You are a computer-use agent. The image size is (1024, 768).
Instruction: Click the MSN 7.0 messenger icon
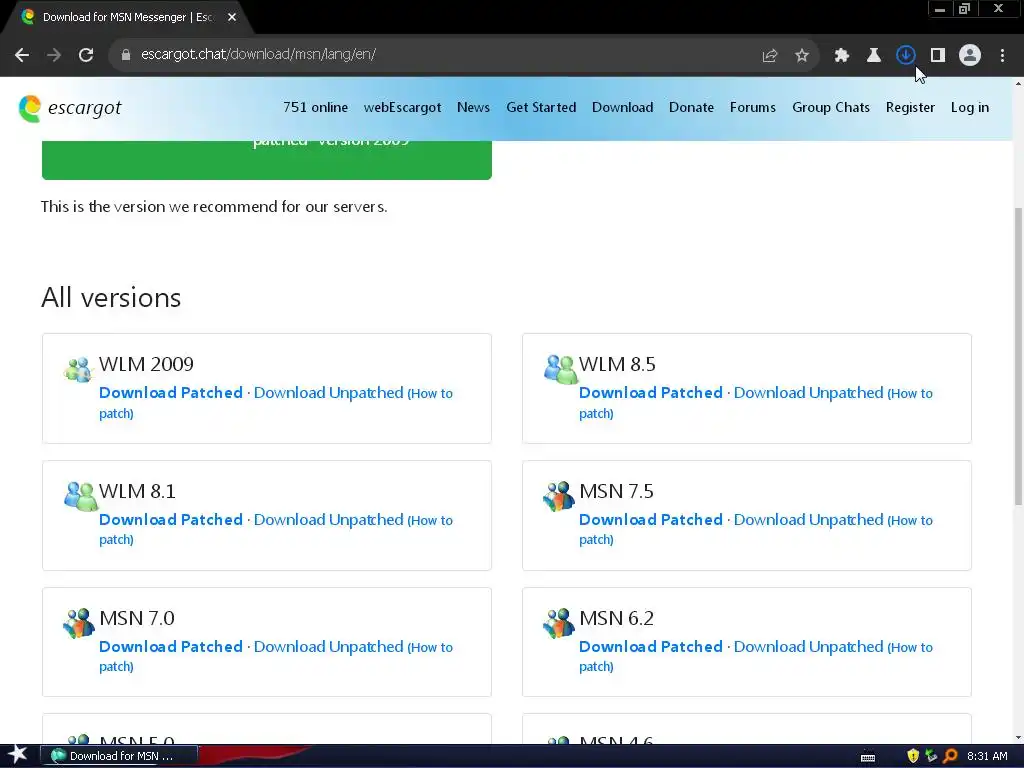click(79, 623)
